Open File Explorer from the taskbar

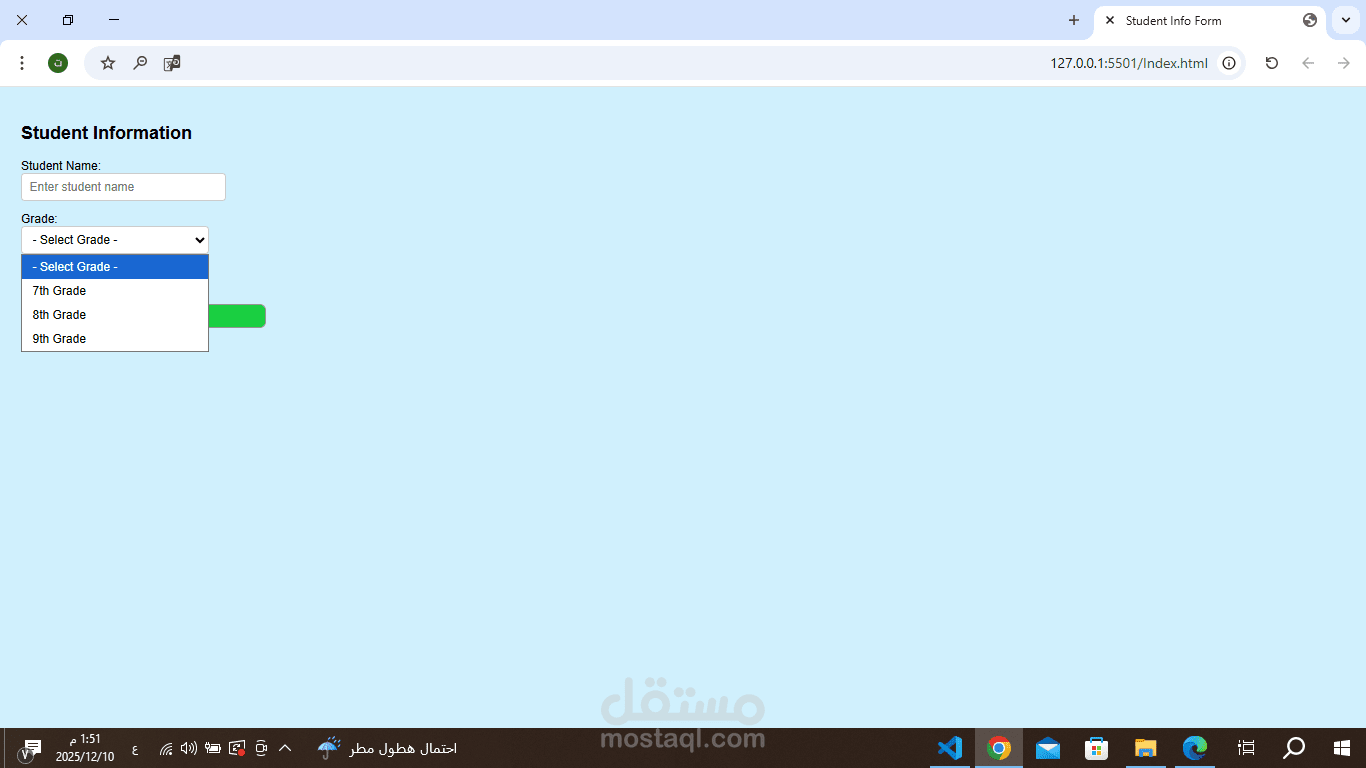pos(1146,748)
